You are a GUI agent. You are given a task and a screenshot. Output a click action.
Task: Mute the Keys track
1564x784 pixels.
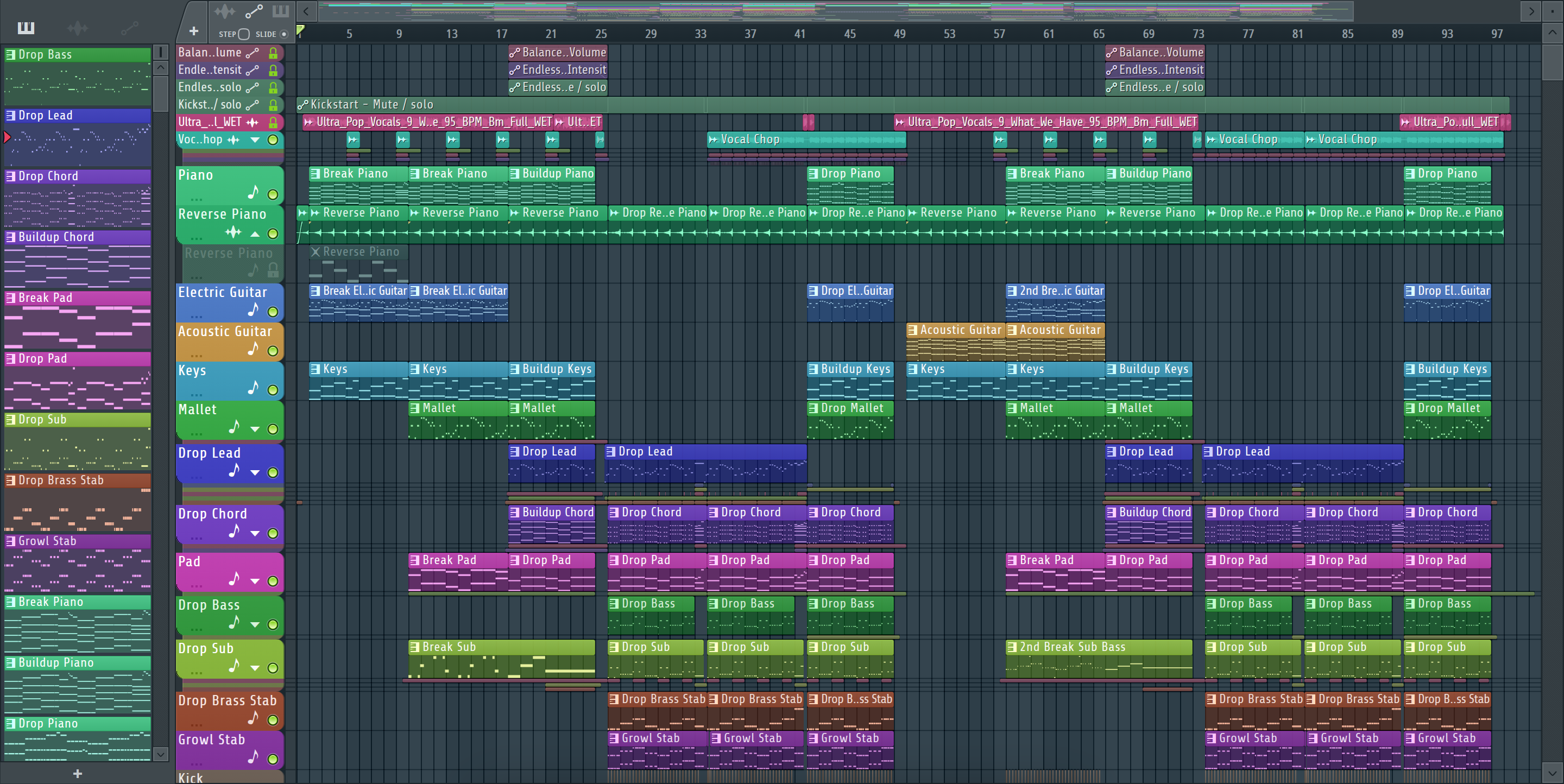pos(273,390)
